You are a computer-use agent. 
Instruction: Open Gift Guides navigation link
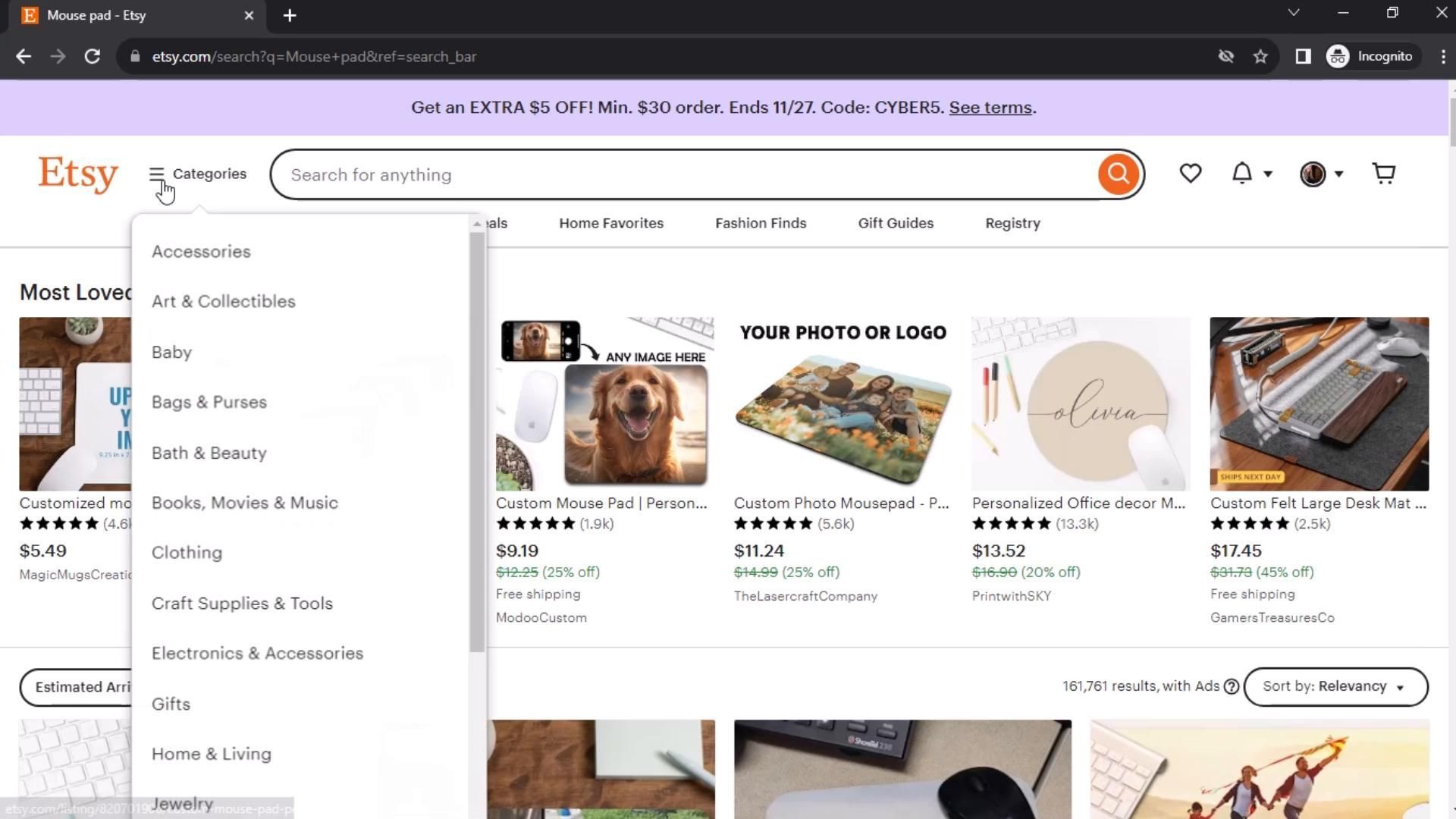click(x=896, y=224)
